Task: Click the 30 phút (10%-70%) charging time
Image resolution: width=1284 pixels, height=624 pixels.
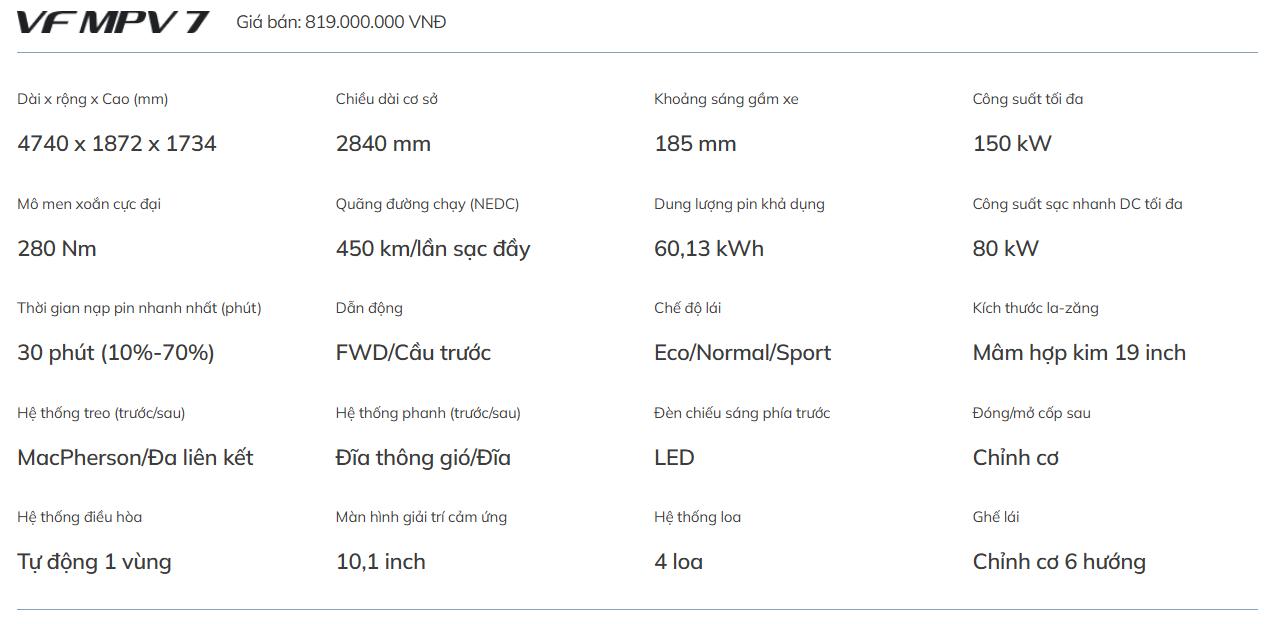Action: [x=116, y=353]
